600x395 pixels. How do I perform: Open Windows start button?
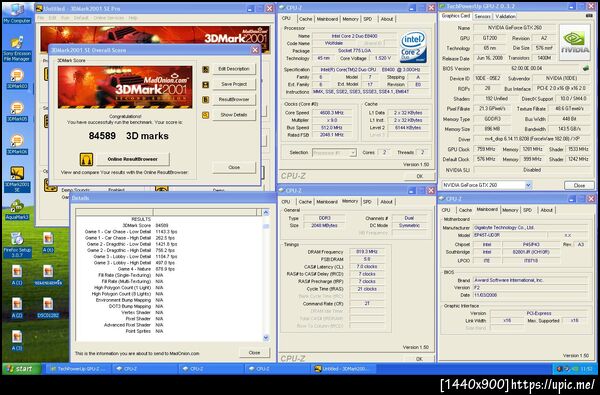[22, 369]
